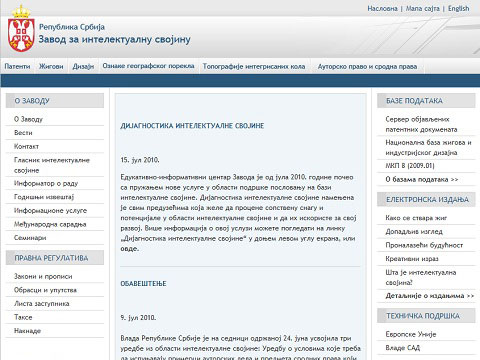Click the Serbian coat of arms logo
This screenshot has height=360, width=480.
point(21,29)
